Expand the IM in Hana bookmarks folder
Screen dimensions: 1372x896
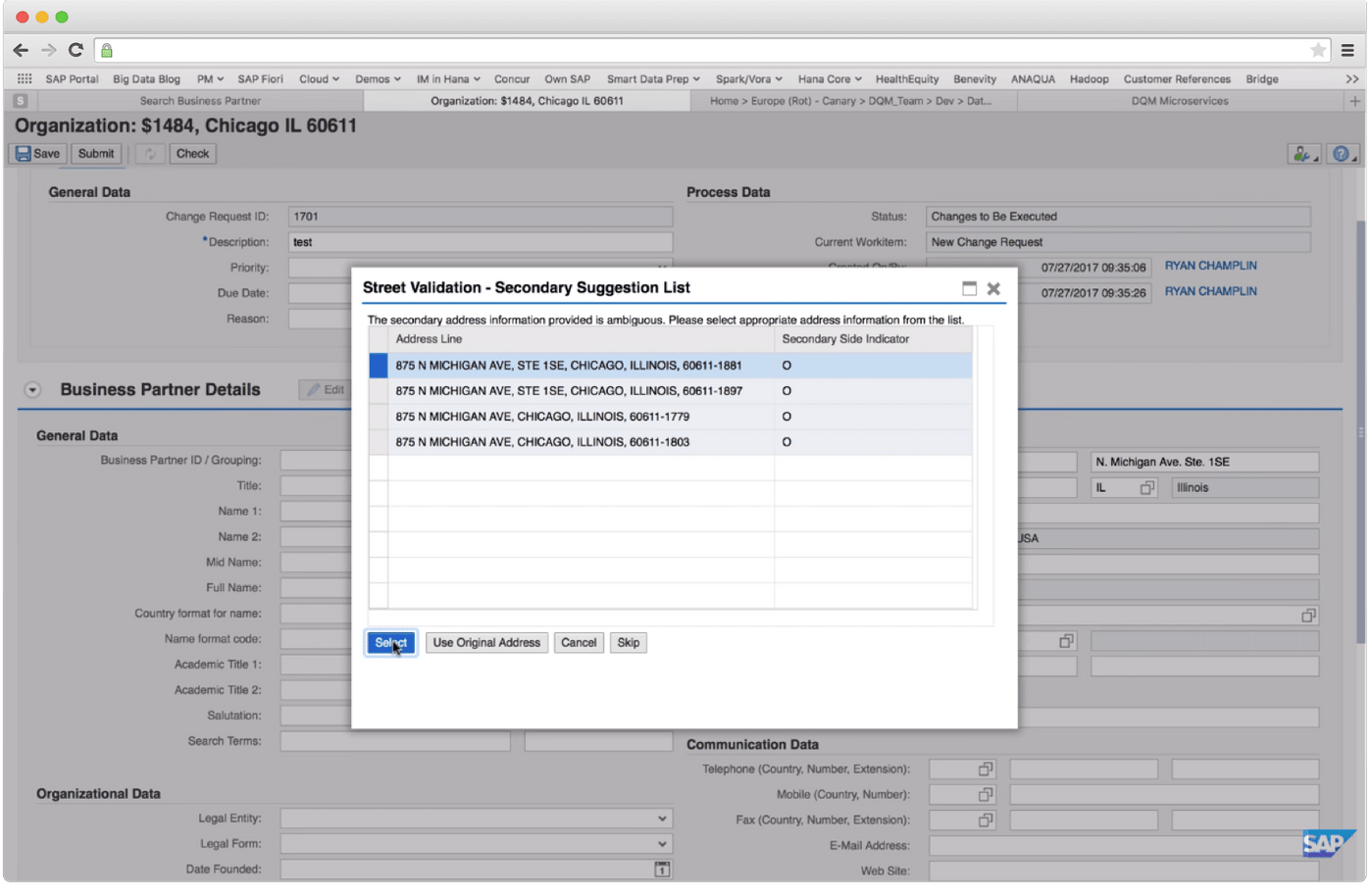tap(448, 79)
